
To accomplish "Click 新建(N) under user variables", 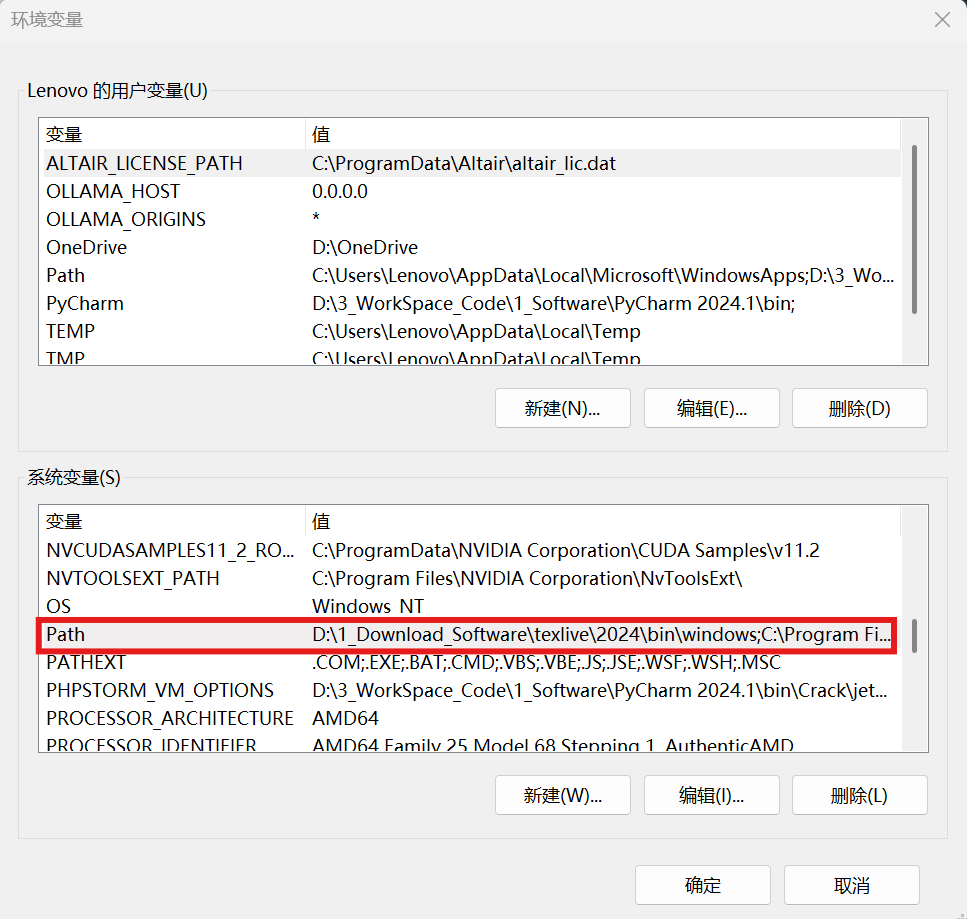I will [x=562, y=408].
